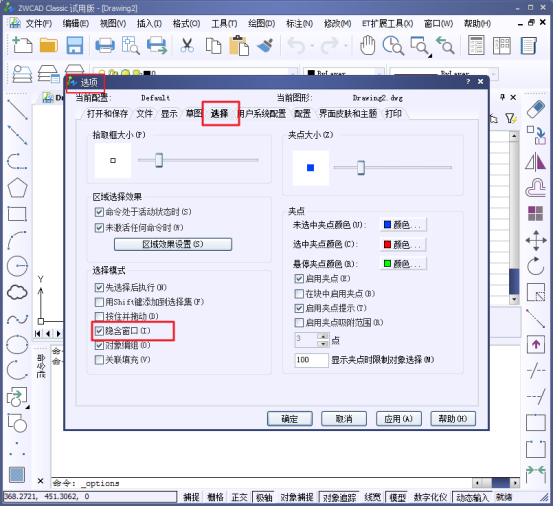Toggle 隐含窗口 checkbox

99,331
